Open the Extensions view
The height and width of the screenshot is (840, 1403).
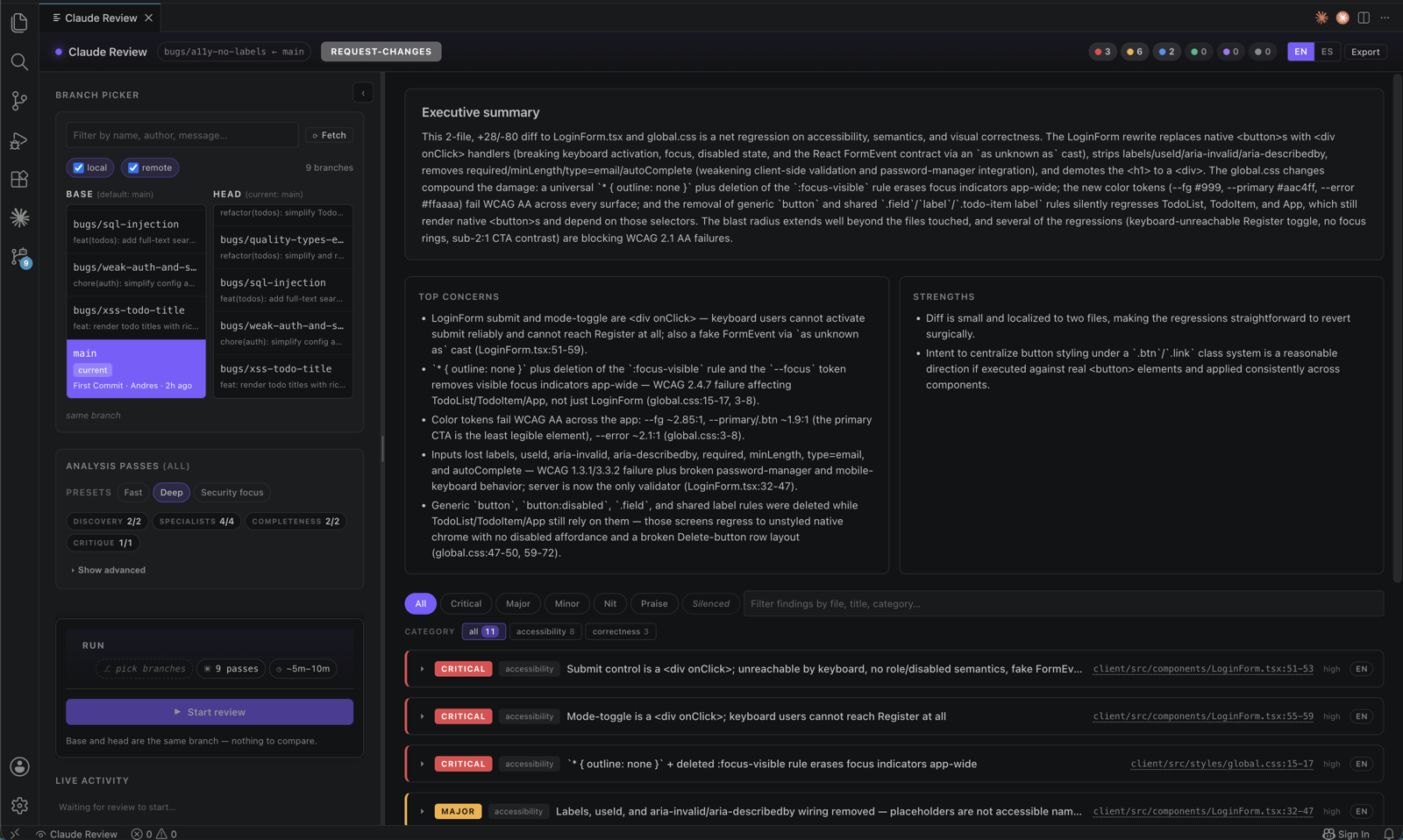pos(19,179)
